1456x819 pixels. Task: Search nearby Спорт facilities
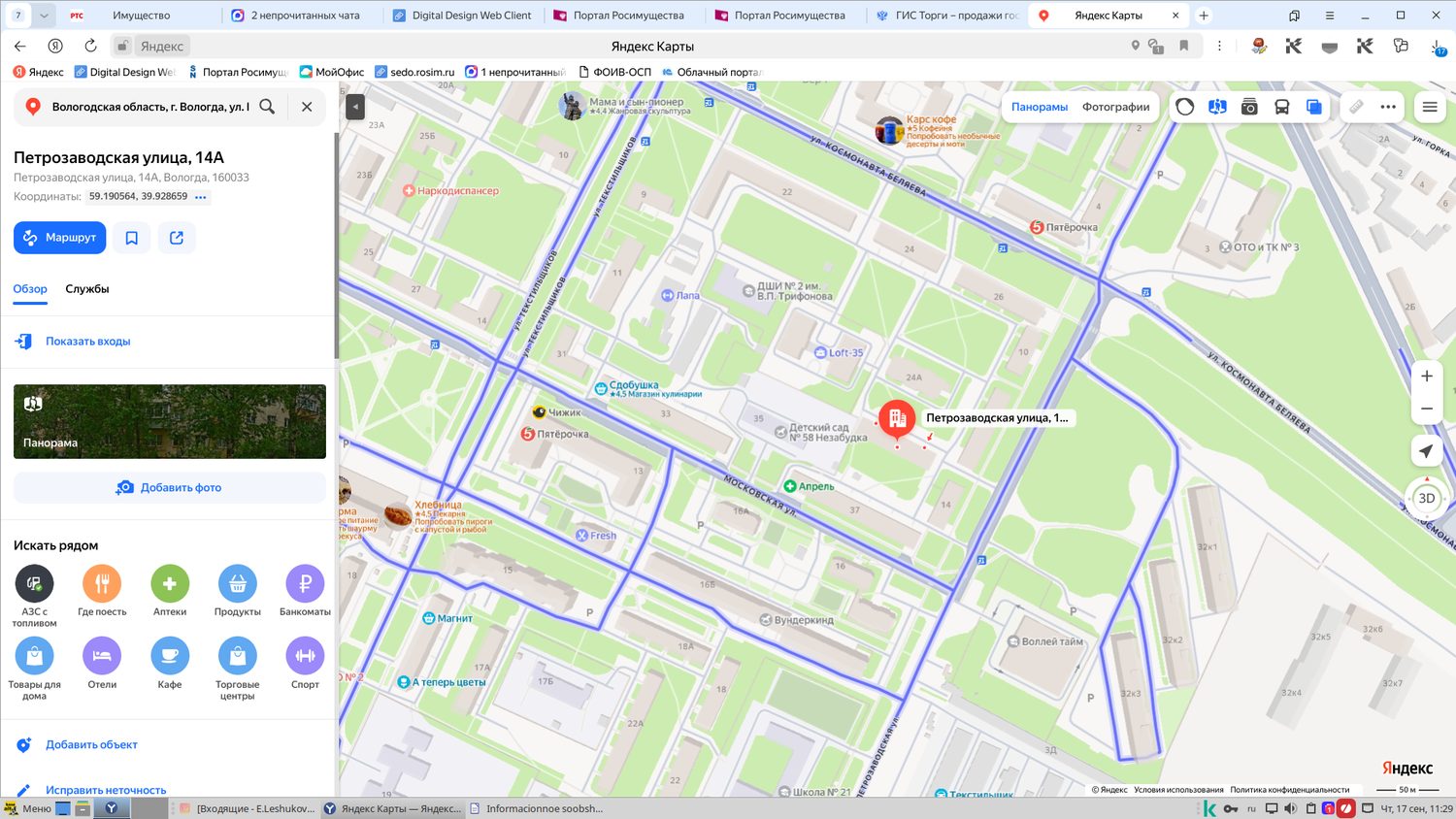click(x=305, y=664)
